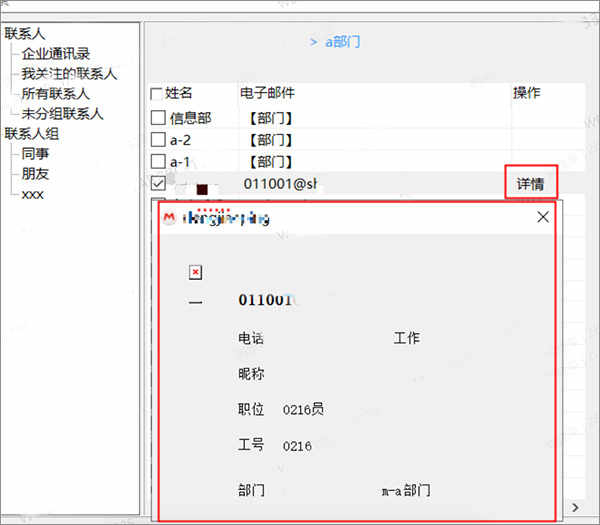Check the a-1 row checkbox
This screenshot has width=600, height=525.
[158, 161]
